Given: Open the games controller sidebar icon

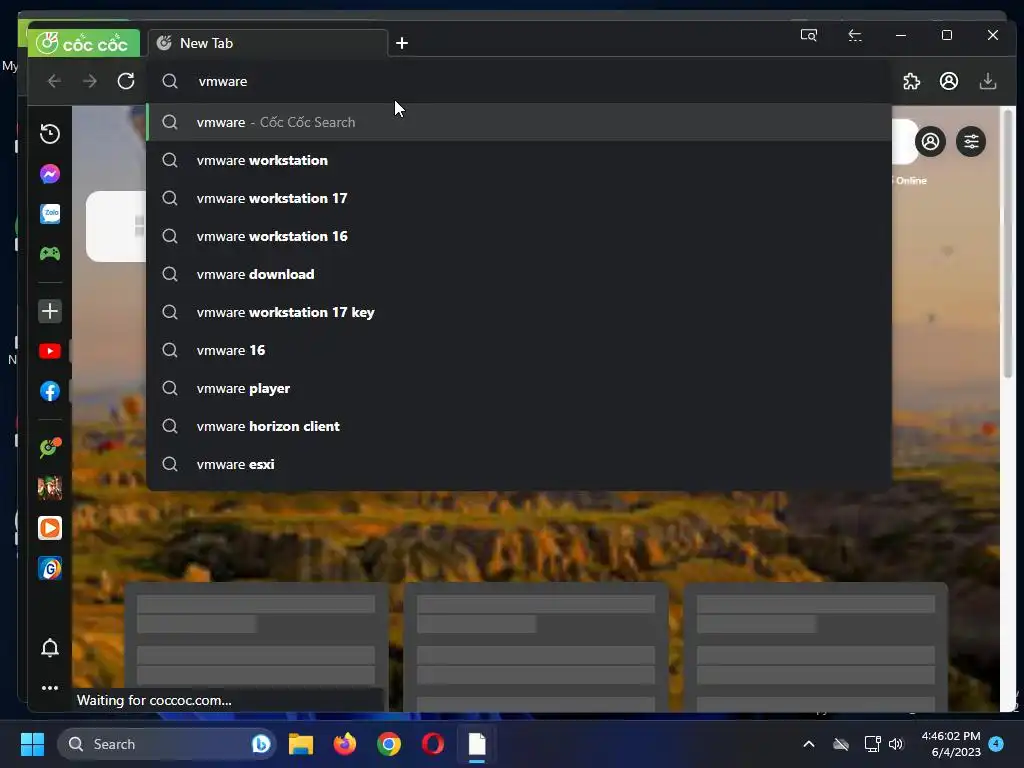Looking at the screenshot, I should point(50,253).
